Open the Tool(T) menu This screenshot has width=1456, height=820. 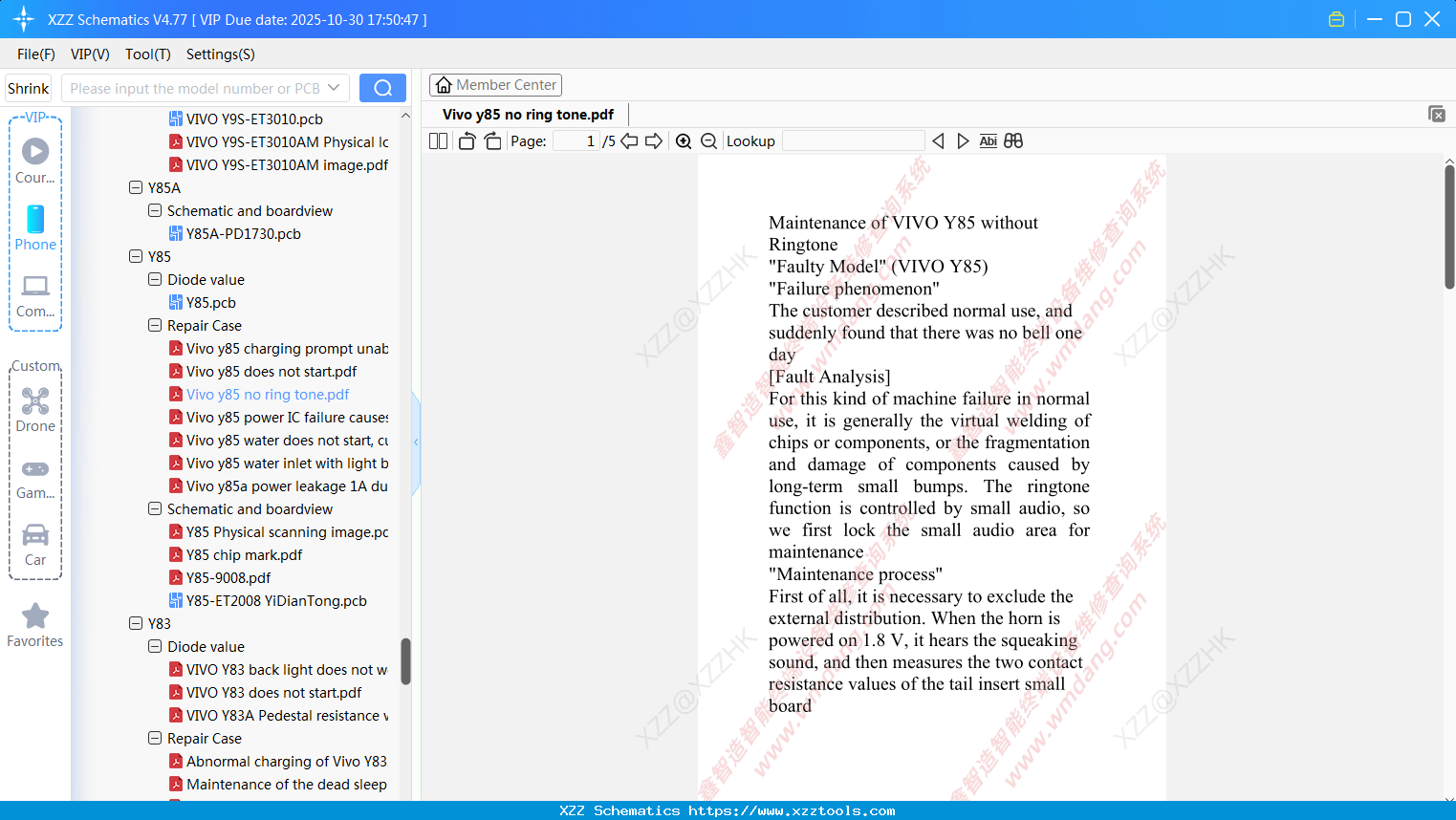point(148,54)
